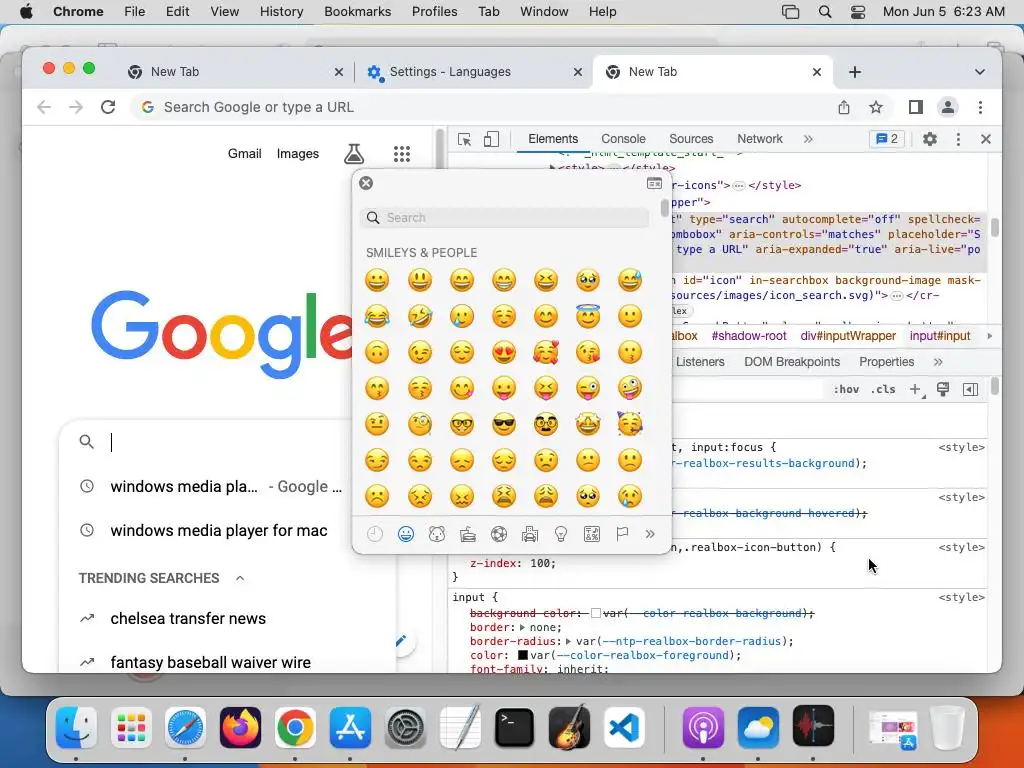The height and width of the screenshot is (768, 1024).
Task: Open the Properties pane tab
Action: (x=886, y=362)
